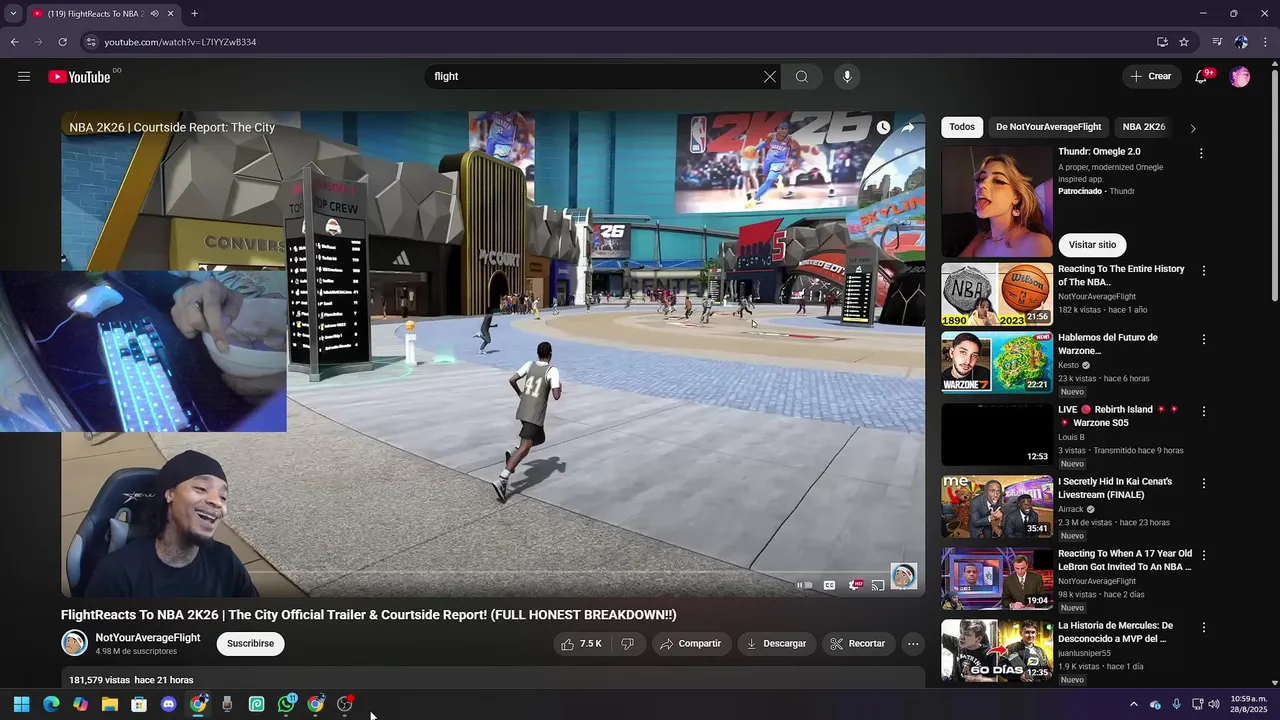Screen dimensions: 1280x720
Task: Open WhatsApp from the taskbar
Action: click(286, 704)
